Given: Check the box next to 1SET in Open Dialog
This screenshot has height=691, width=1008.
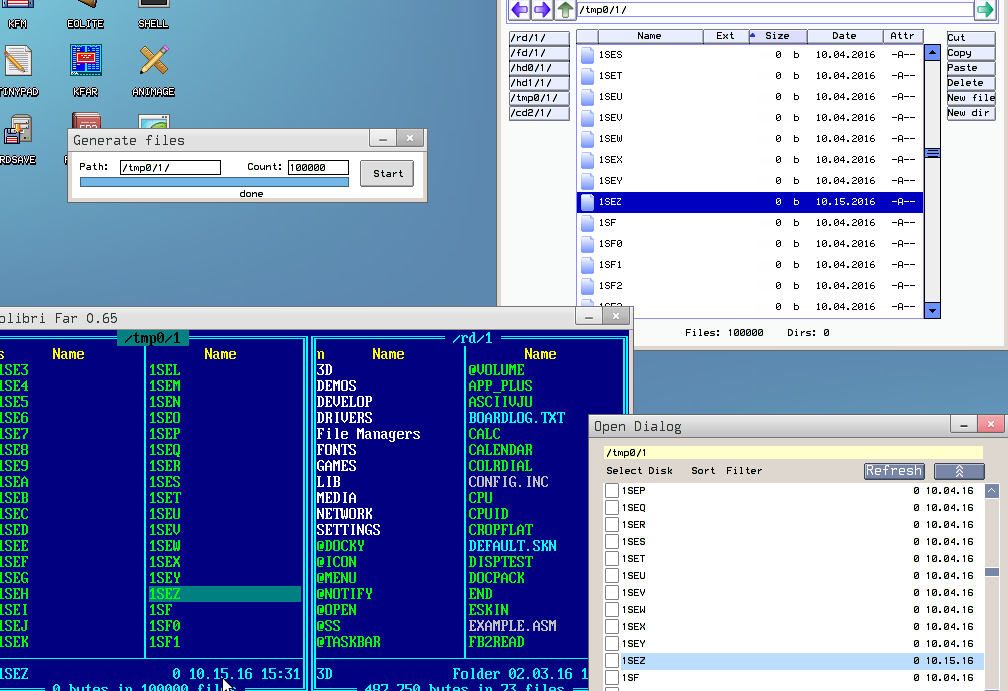Looking at the screenshot, I should (x=612, y=559).
